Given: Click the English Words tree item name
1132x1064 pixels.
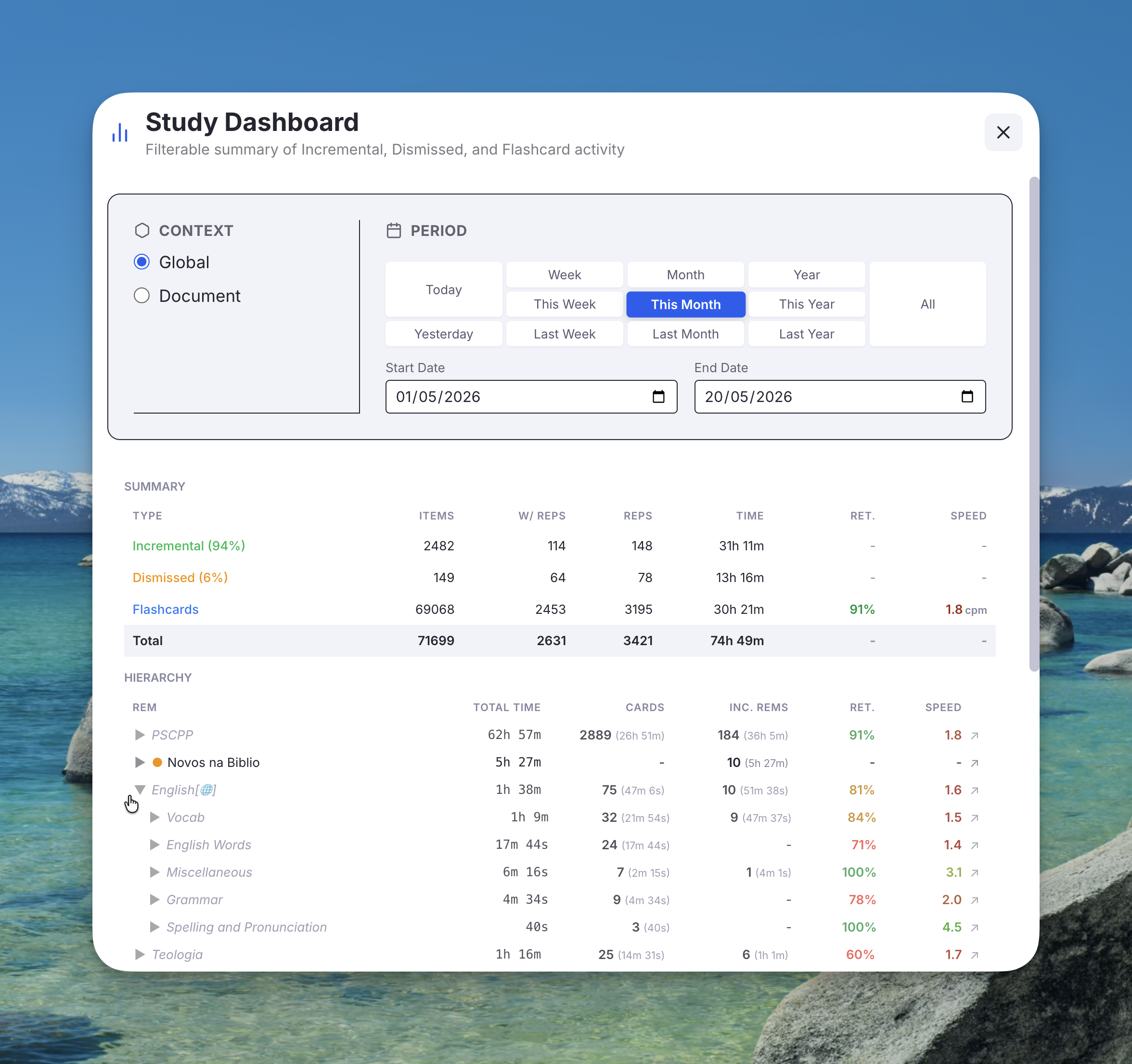Looking at the screenshot, I should pos(208,845).
